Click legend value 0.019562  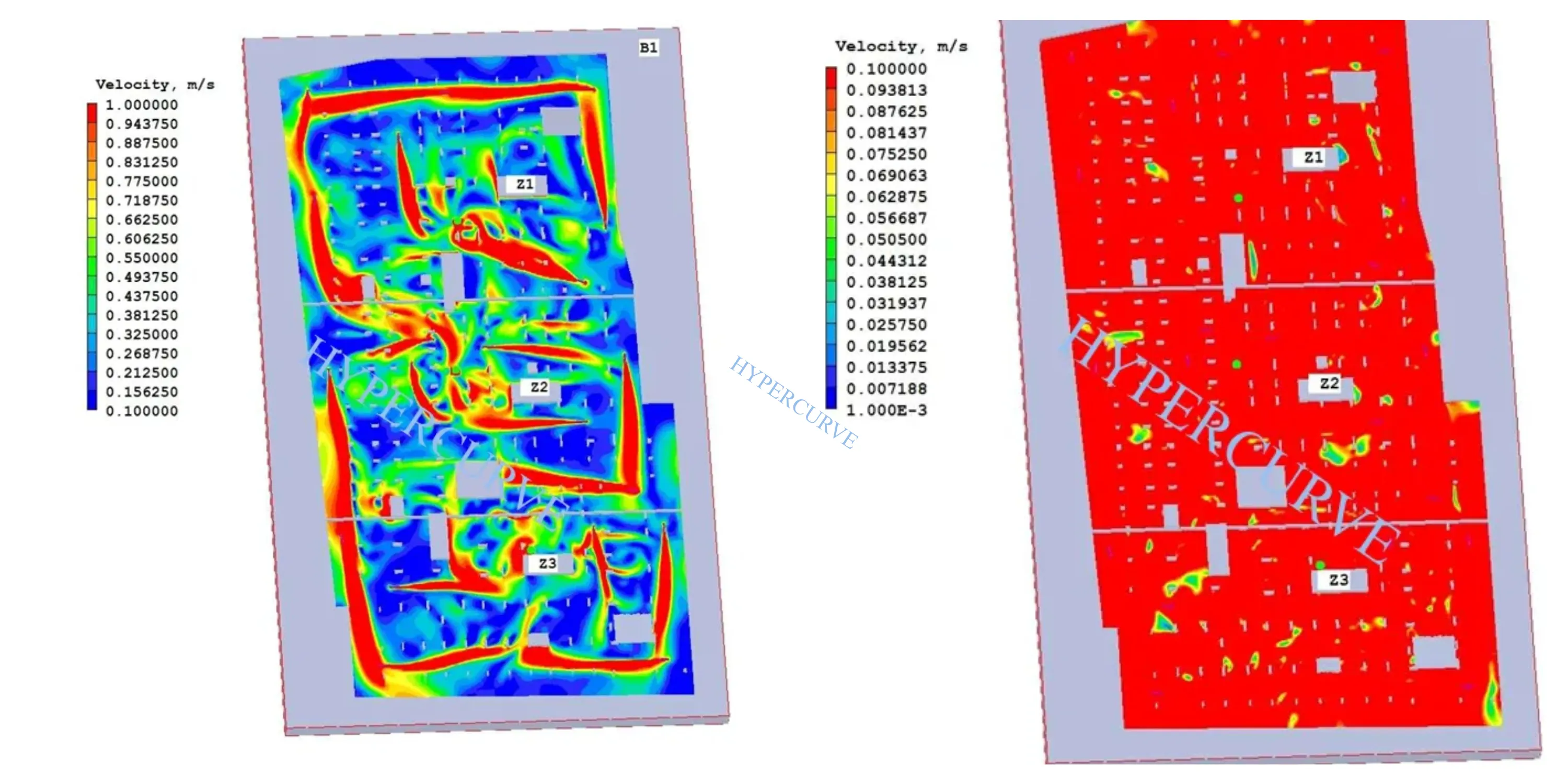(x=886, y=347)
